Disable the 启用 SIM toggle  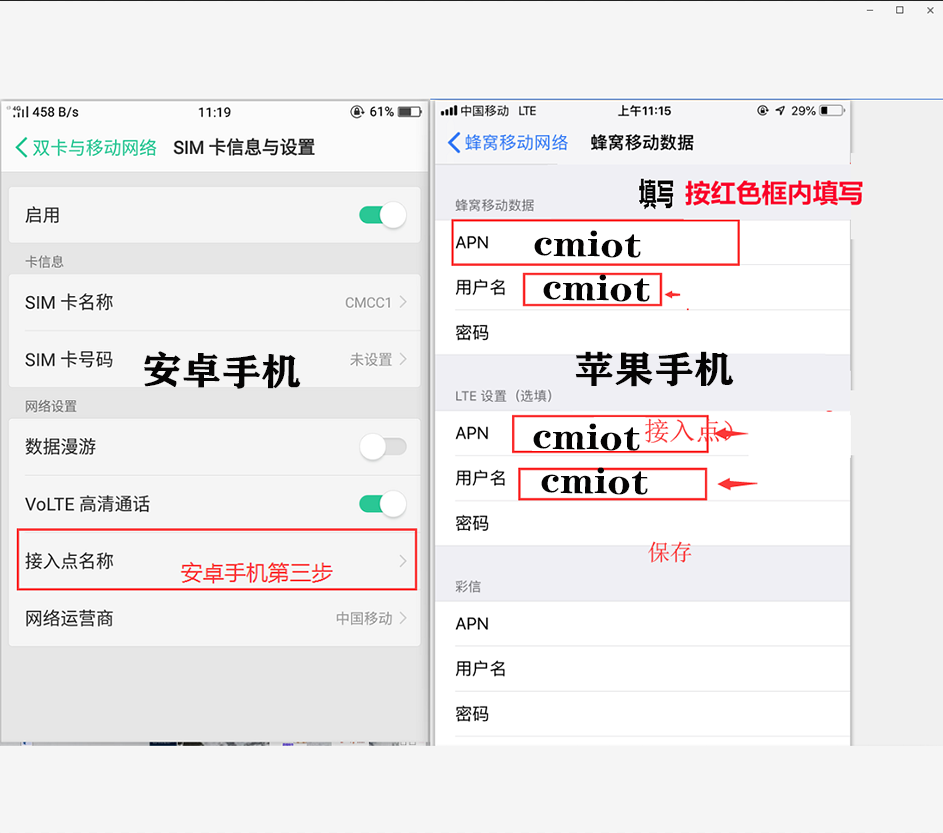pos(383,215)
